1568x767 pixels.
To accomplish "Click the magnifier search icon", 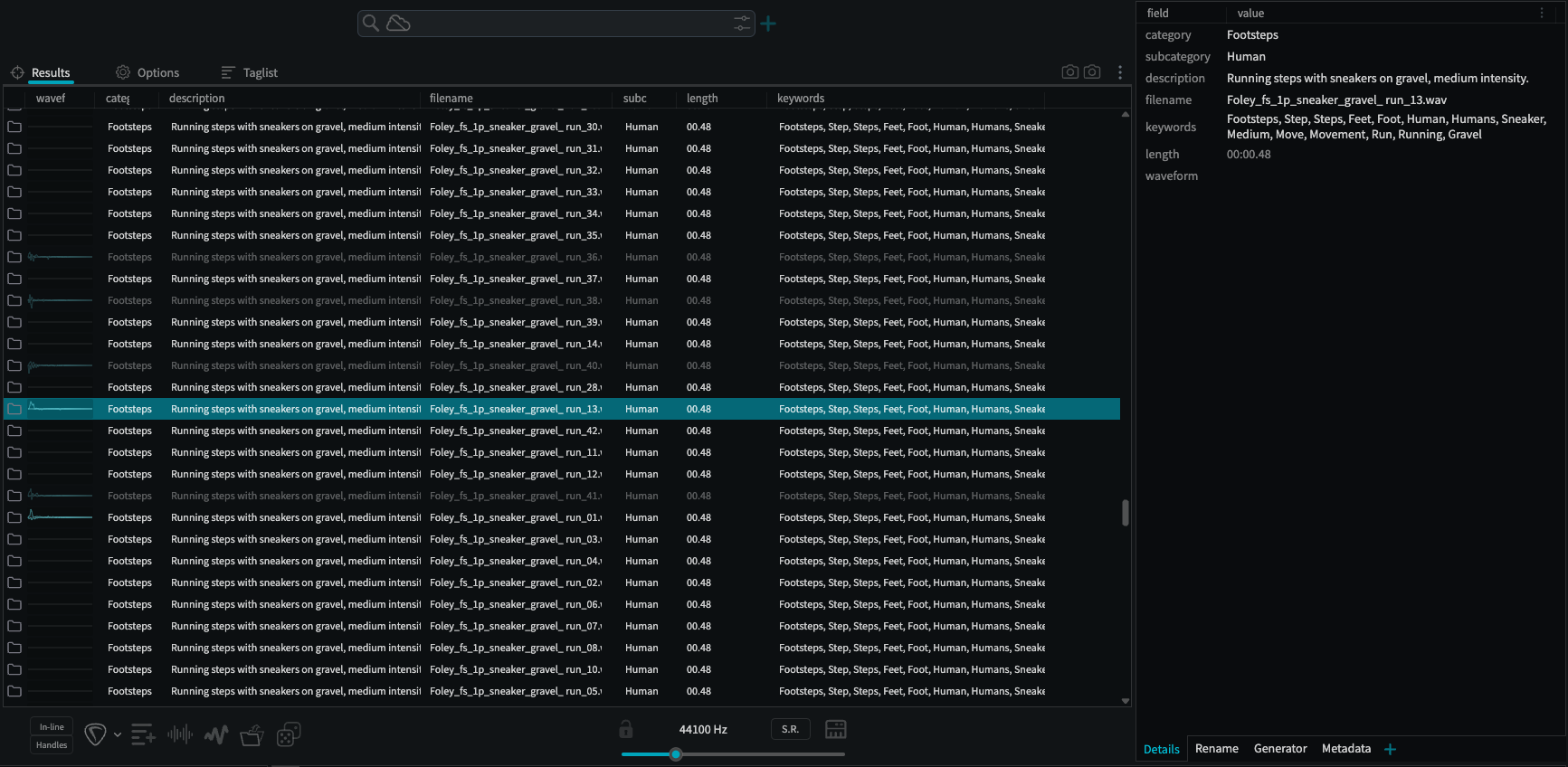I will point(371,23).
